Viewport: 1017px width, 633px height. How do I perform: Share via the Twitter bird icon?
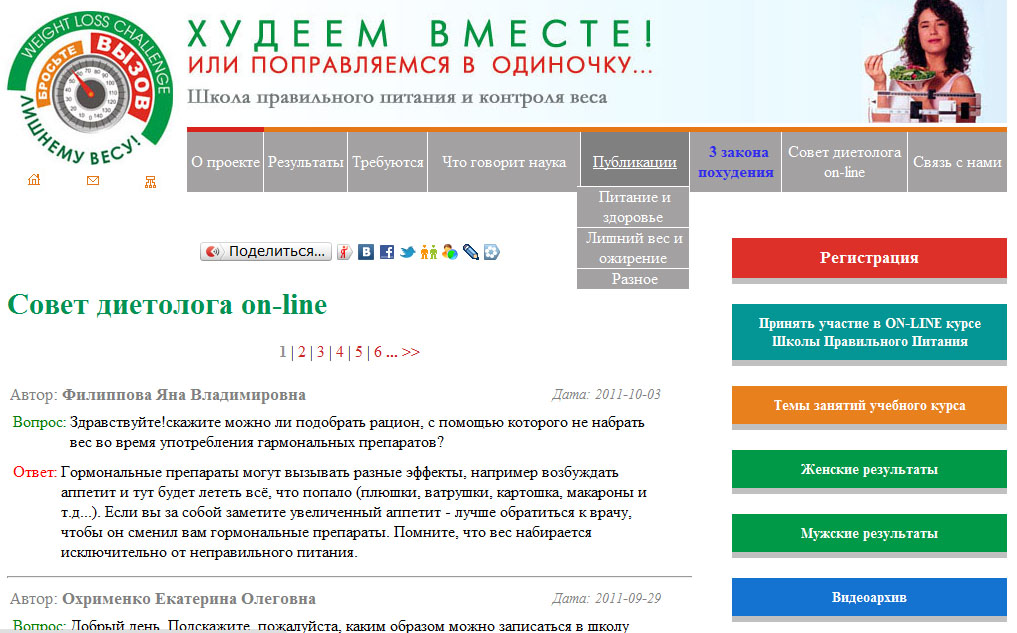point(407,252)
